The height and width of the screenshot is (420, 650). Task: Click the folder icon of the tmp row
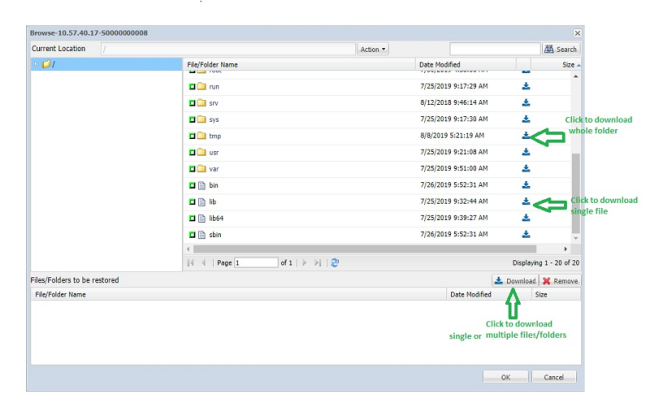point(201,136)
